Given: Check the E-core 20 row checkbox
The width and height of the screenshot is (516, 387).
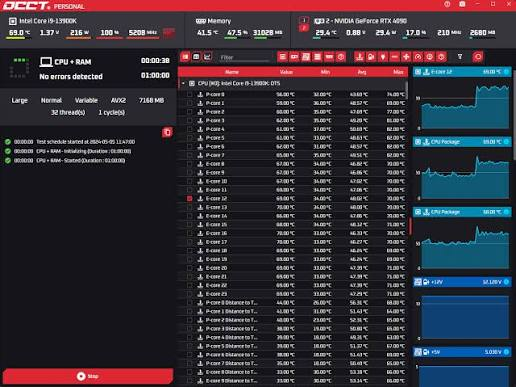Looking at the screenshot, I should [x=190, y=268].
